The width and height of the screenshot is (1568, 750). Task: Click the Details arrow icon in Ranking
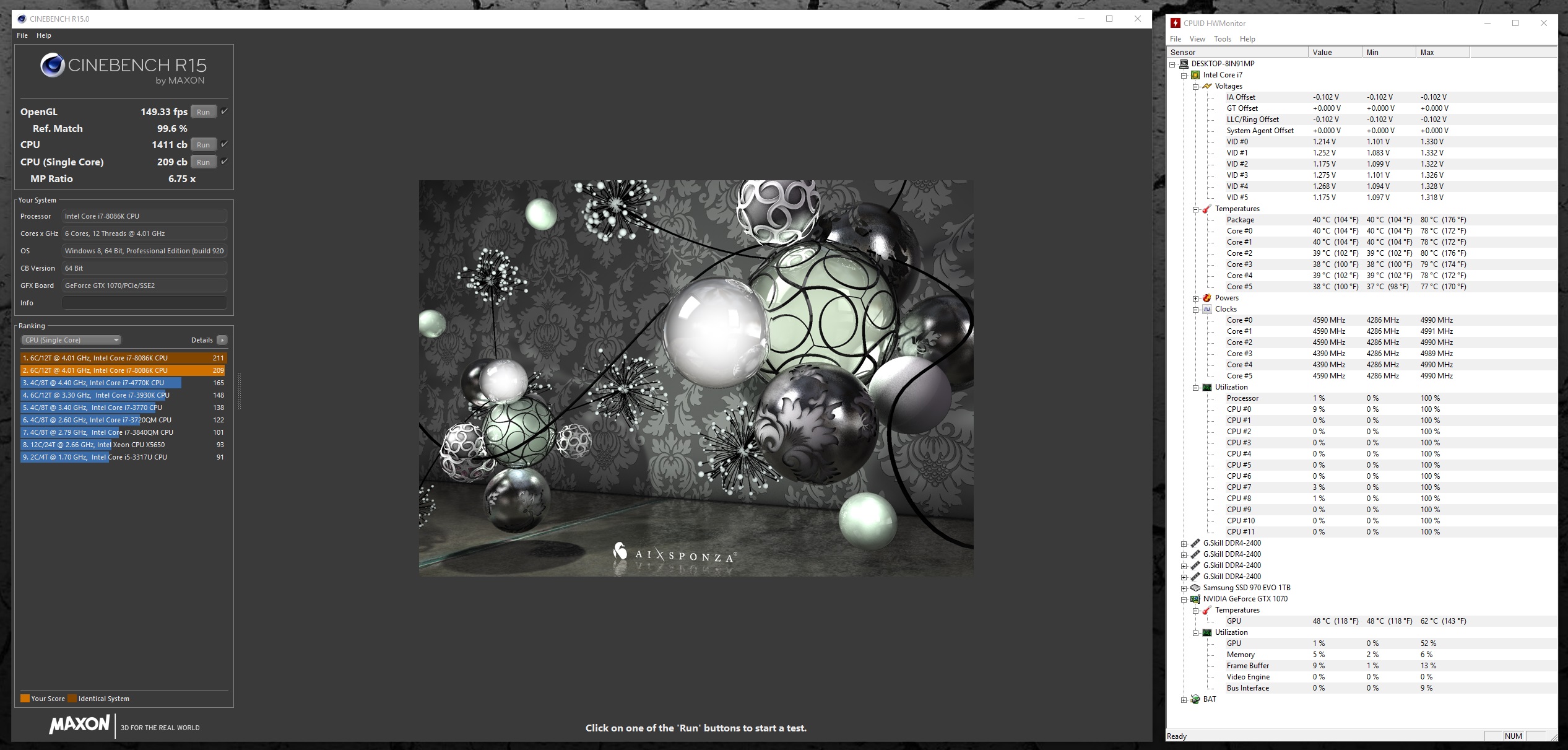point(222,340)
